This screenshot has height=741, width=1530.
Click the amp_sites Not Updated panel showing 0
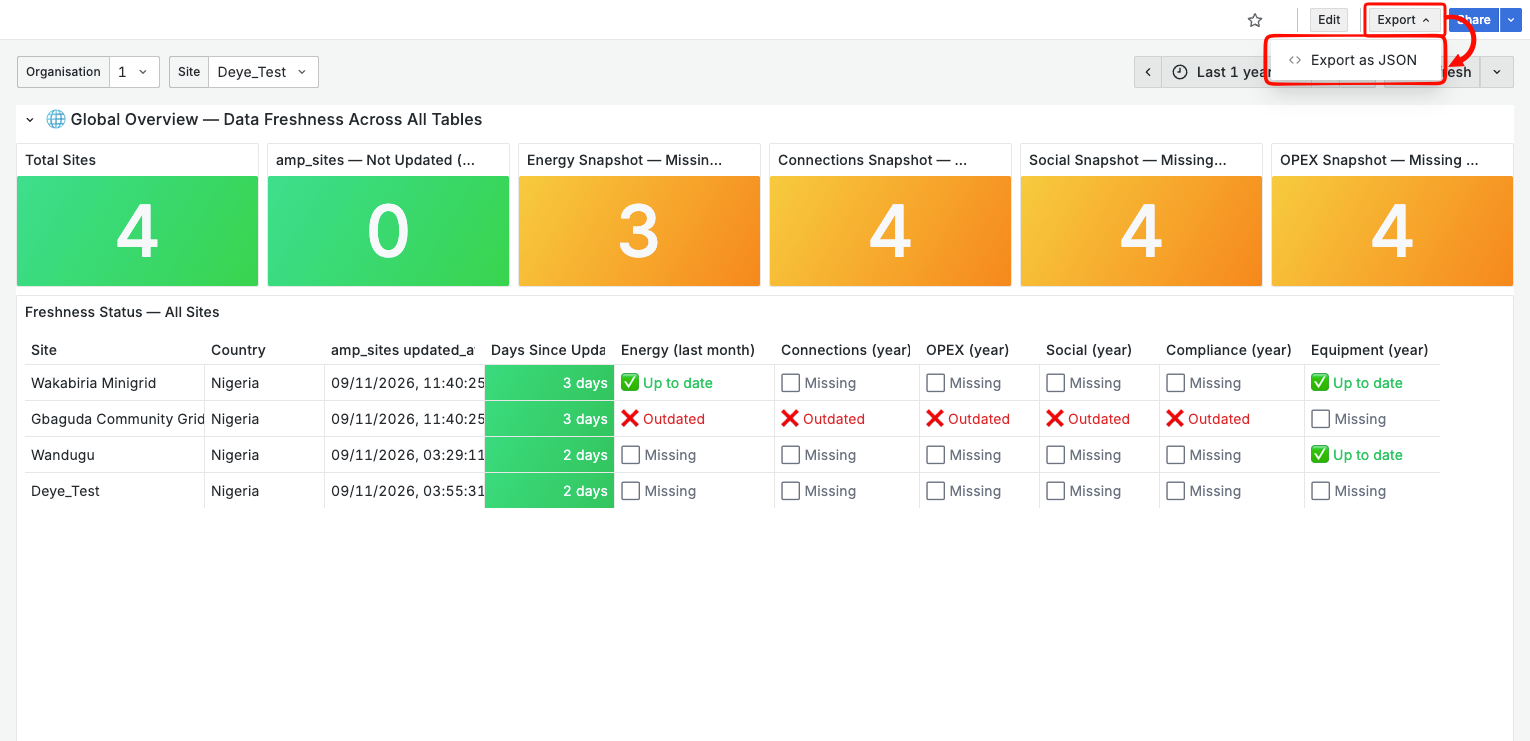[x=388, y=232]
